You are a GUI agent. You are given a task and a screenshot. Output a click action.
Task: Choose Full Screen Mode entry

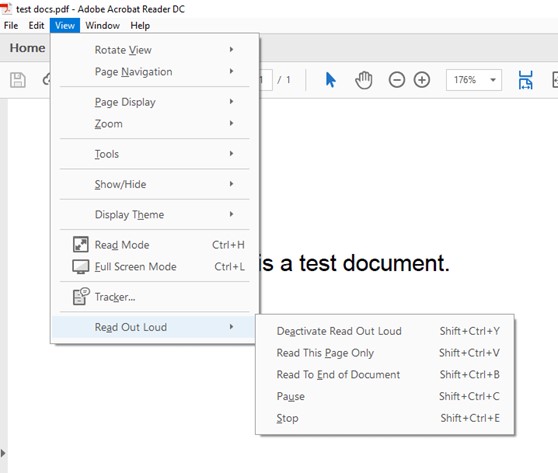[x=154, y=266]
